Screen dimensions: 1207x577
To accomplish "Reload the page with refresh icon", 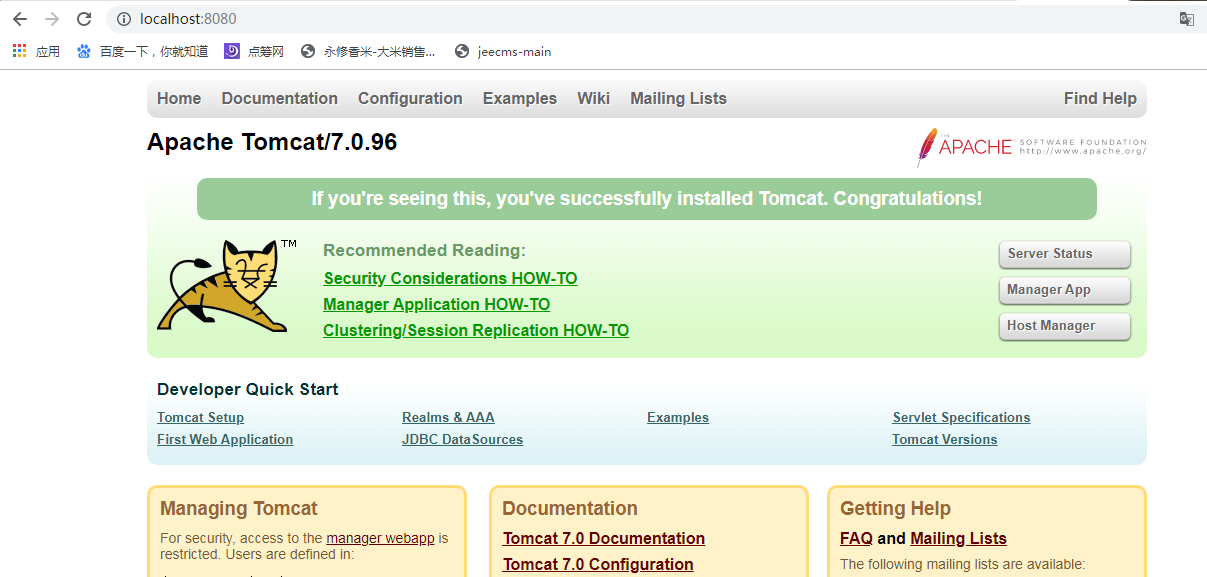I will (84, 19).
